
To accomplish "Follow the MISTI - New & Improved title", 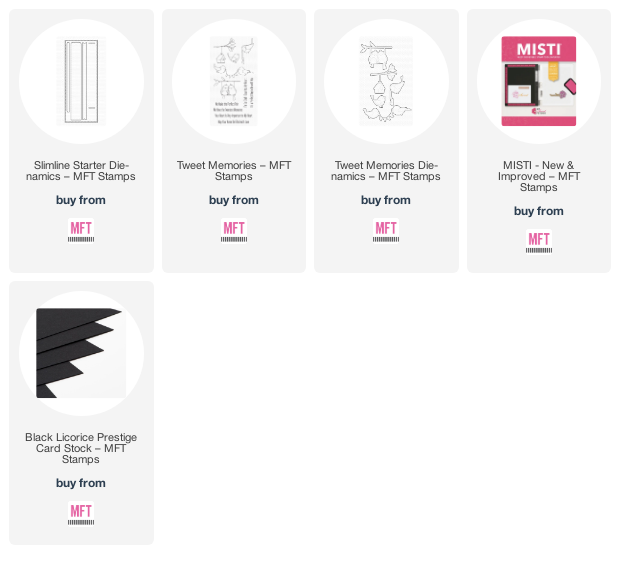I will tap(539, 176).
